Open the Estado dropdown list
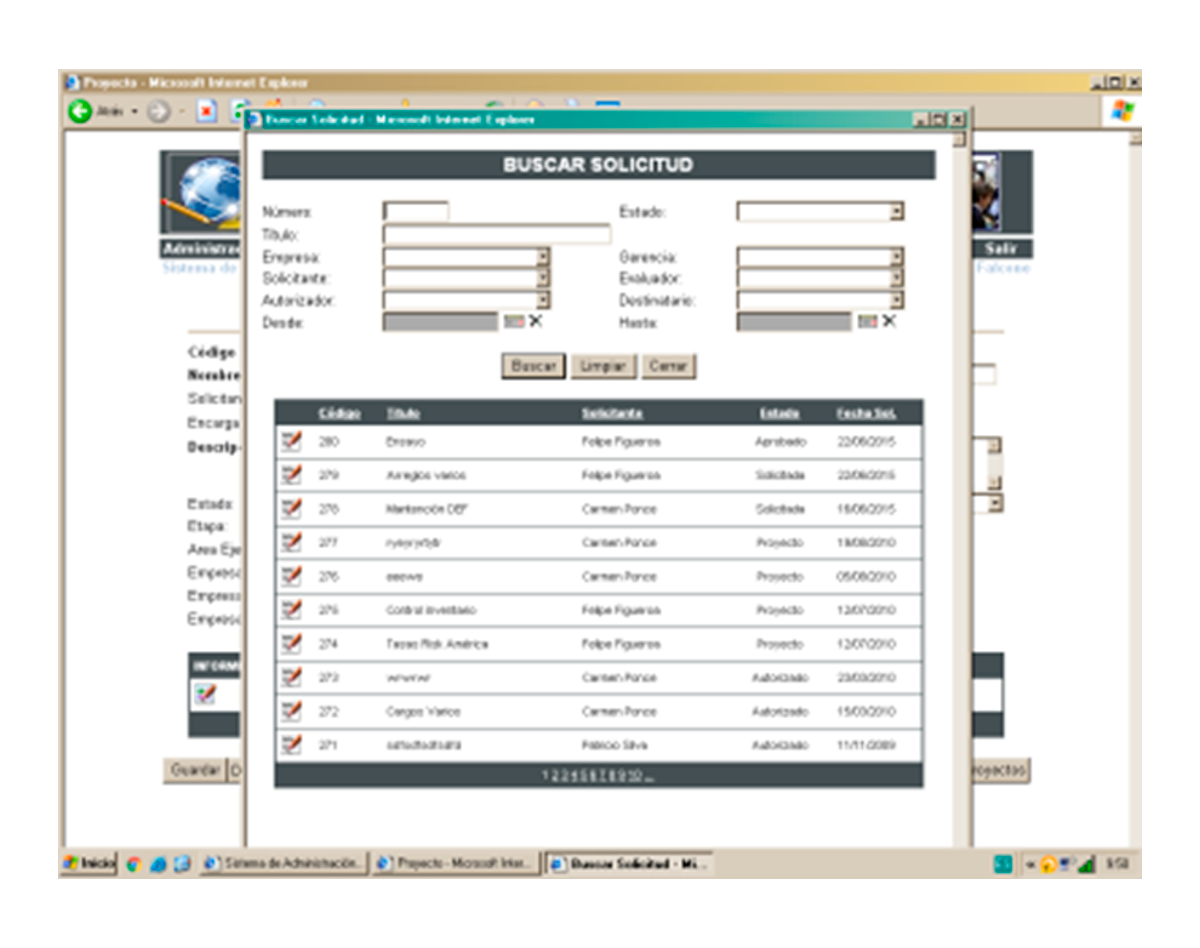 click(x=899, y=211)
